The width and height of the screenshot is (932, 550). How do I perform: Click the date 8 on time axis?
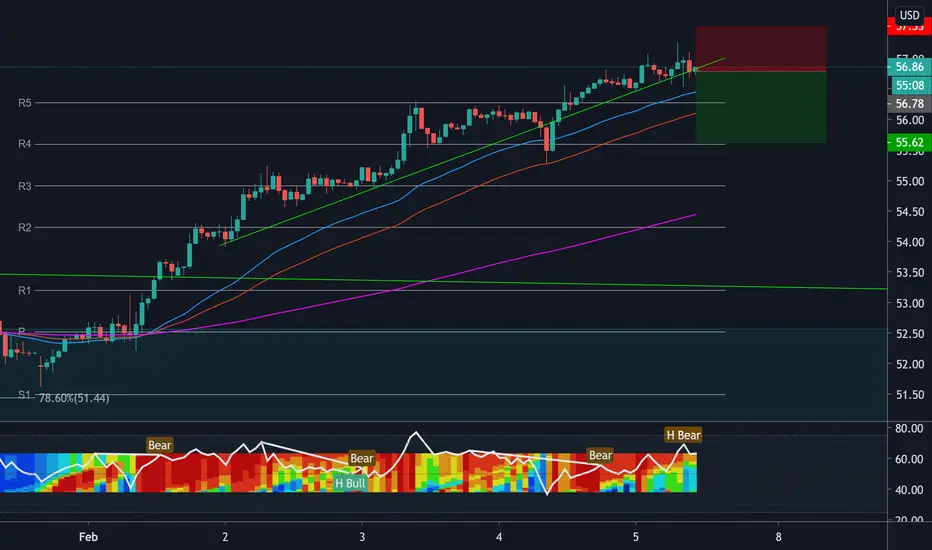coord(779,537)
